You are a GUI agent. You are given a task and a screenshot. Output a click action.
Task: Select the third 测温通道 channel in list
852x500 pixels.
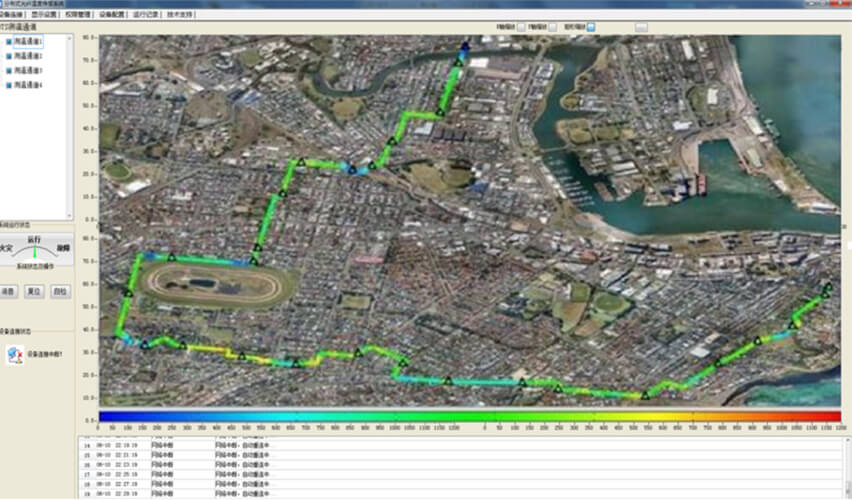click(27, 71)
